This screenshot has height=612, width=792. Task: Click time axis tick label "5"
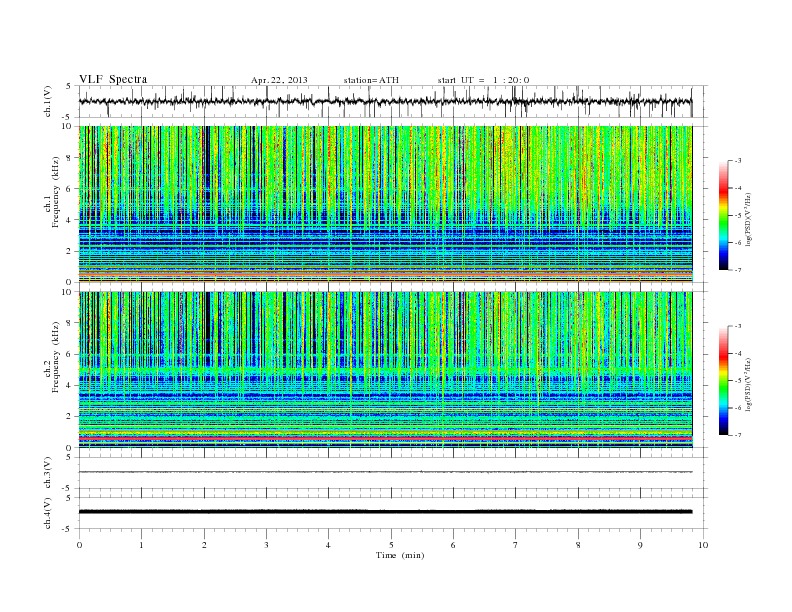(391, 545)
